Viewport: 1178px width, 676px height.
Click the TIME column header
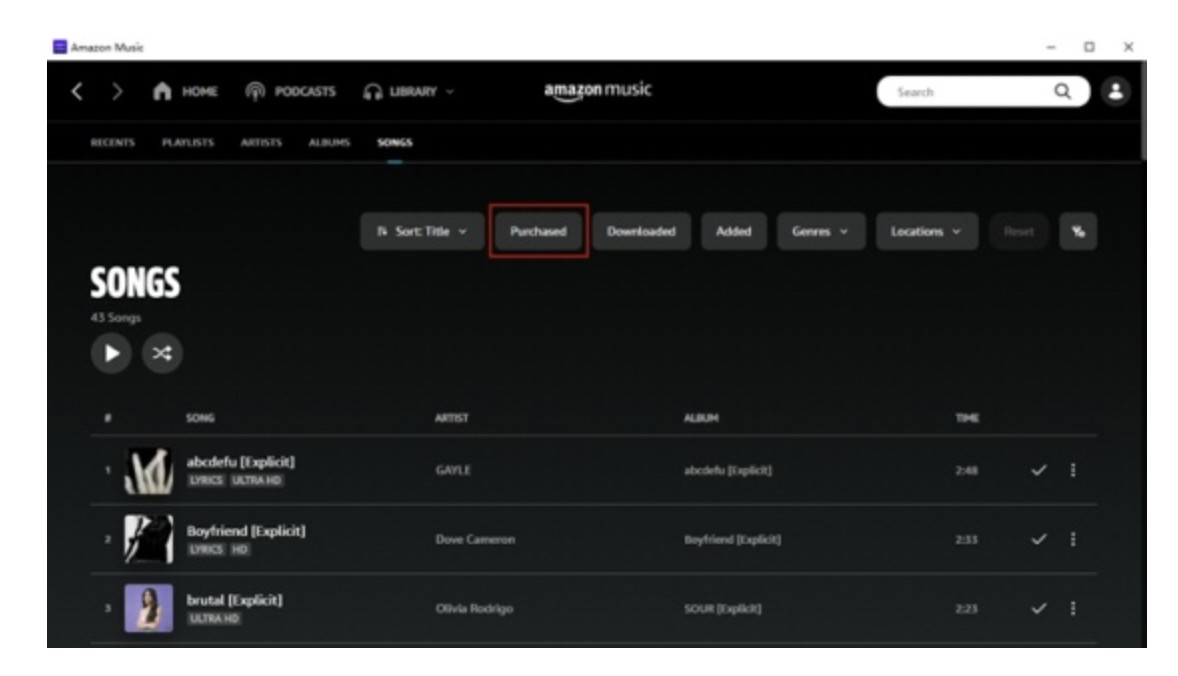pos(967,418)
